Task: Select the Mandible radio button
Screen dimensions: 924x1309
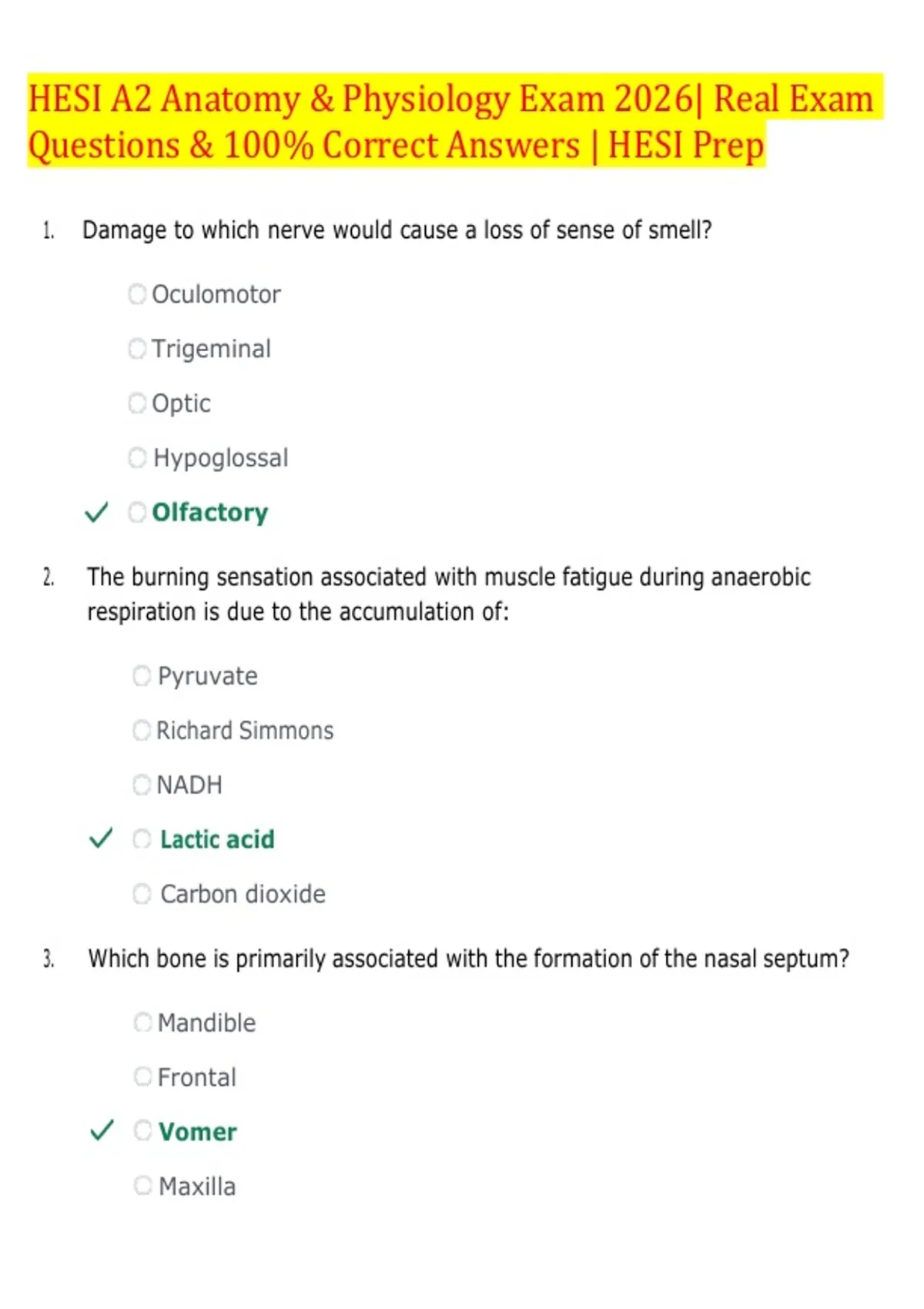Action: (143, 1023)
